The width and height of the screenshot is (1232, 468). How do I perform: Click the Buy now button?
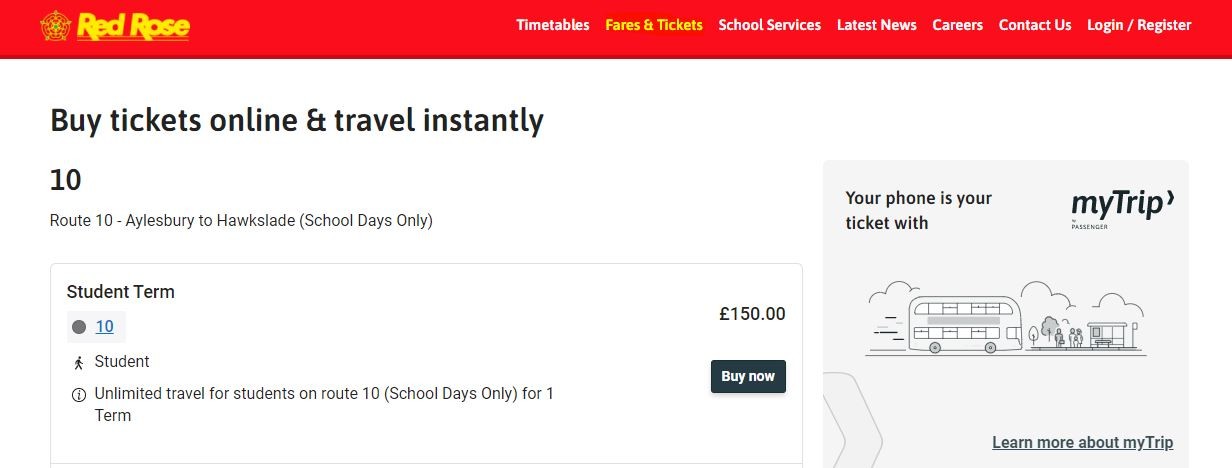point(748,376)
